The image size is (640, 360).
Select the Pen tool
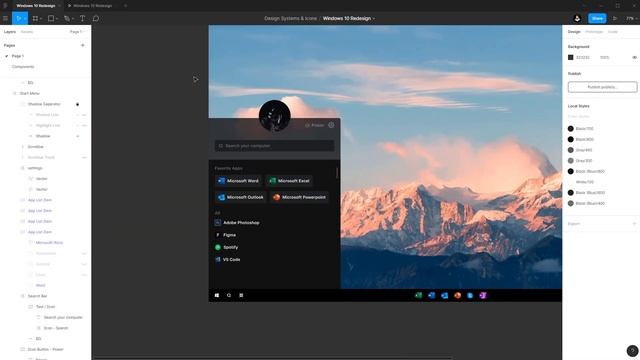coord(67,18)
